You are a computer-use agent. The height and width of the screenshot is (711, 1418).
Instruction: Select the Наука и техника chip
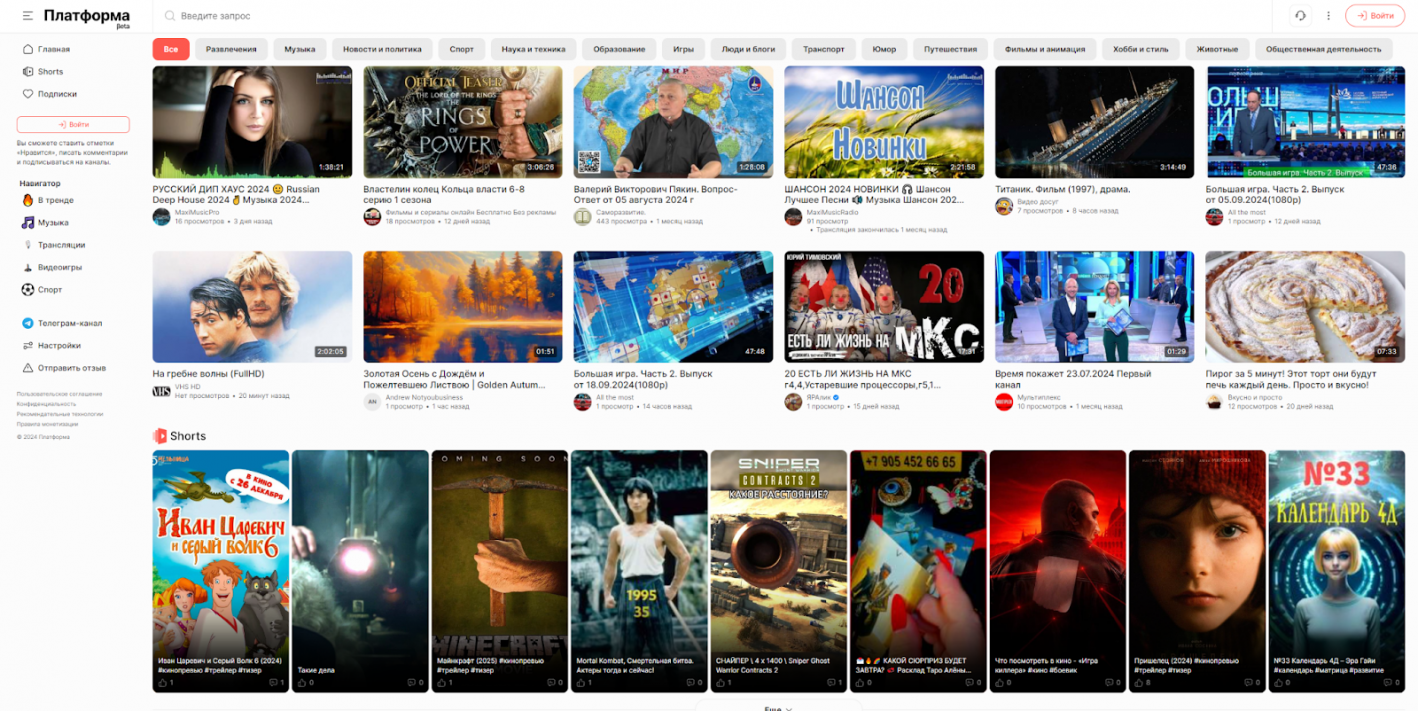533,49
